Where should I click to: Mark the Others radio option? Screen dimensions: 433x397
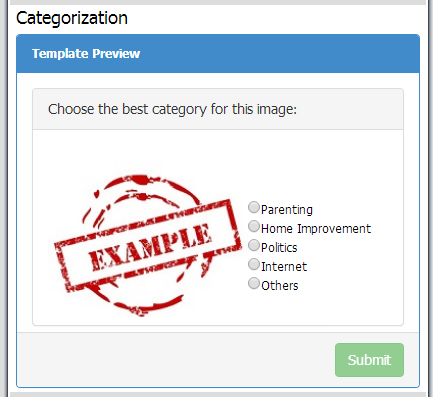tap(254, 283)
